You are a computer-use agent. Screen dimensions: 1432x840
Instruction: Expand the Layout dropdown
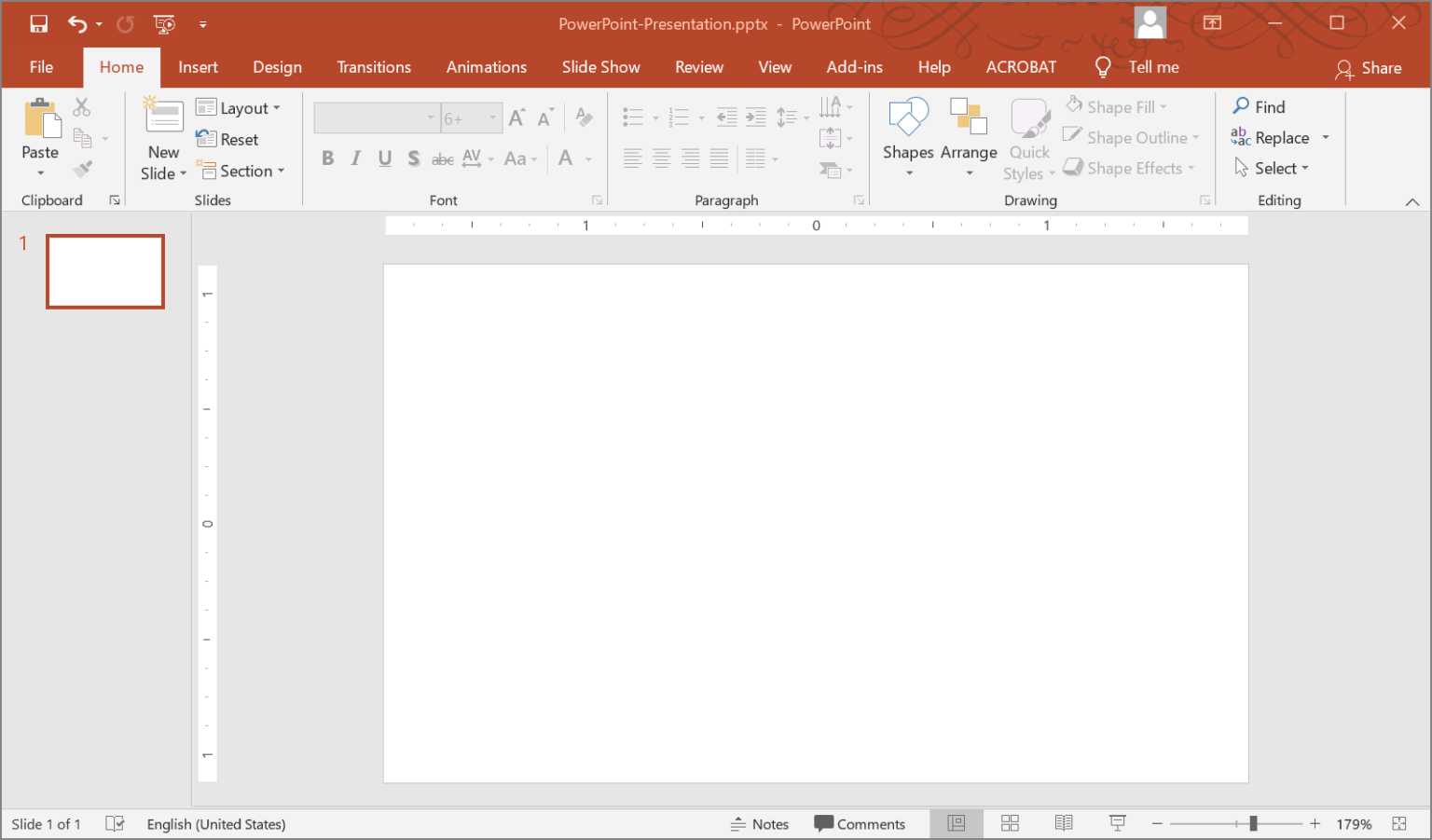(239, 108)
